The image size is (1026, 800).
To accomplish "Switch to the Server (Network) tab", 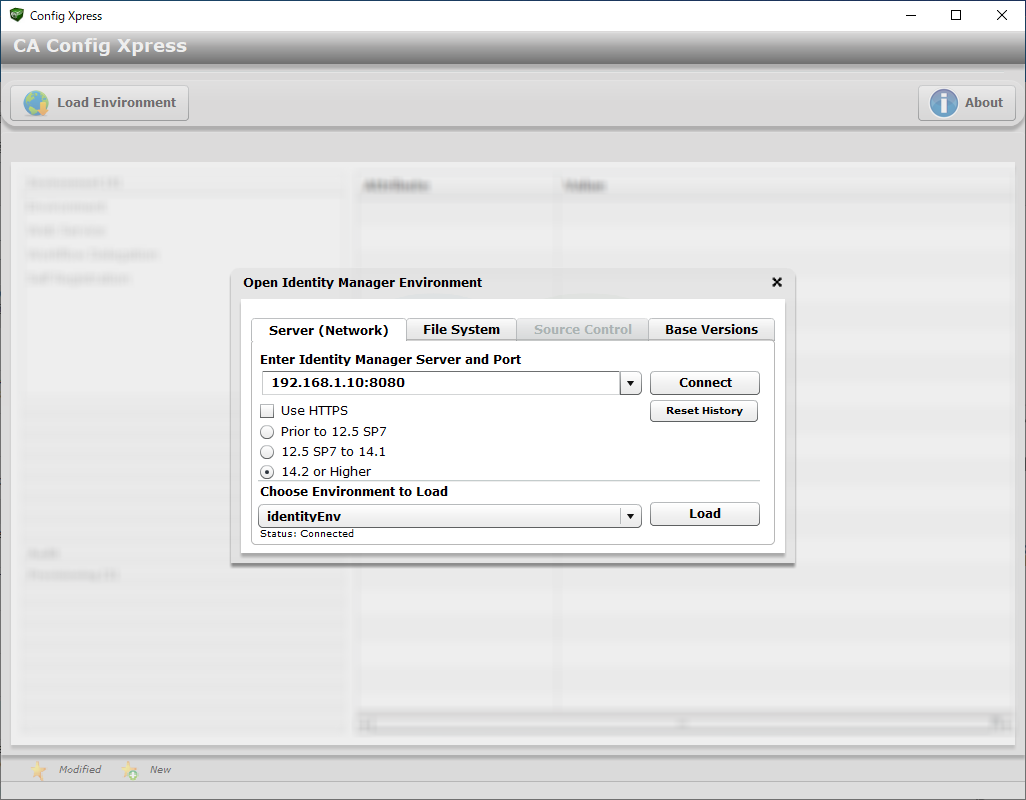I will (x=328, y=330).
